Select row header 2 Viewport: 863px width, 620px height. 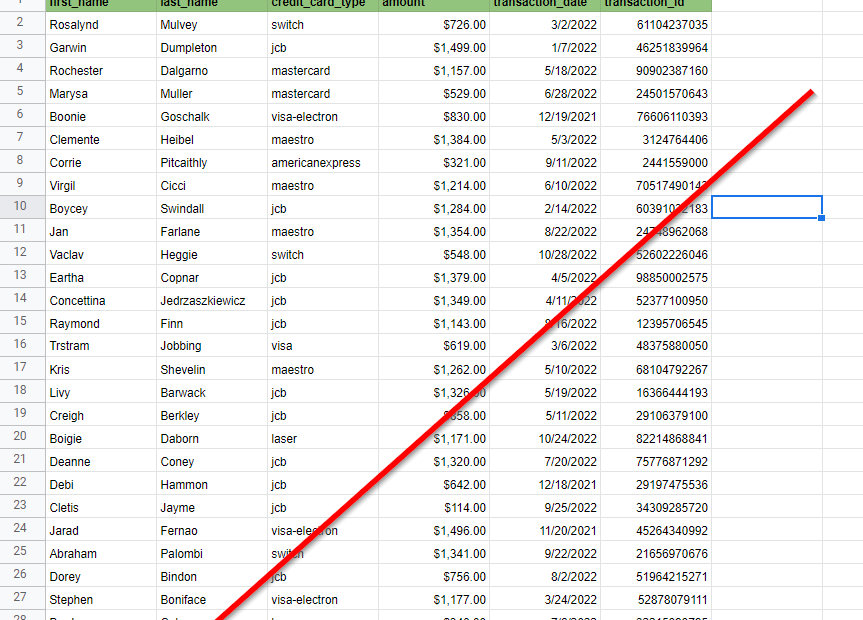[22, 24]
